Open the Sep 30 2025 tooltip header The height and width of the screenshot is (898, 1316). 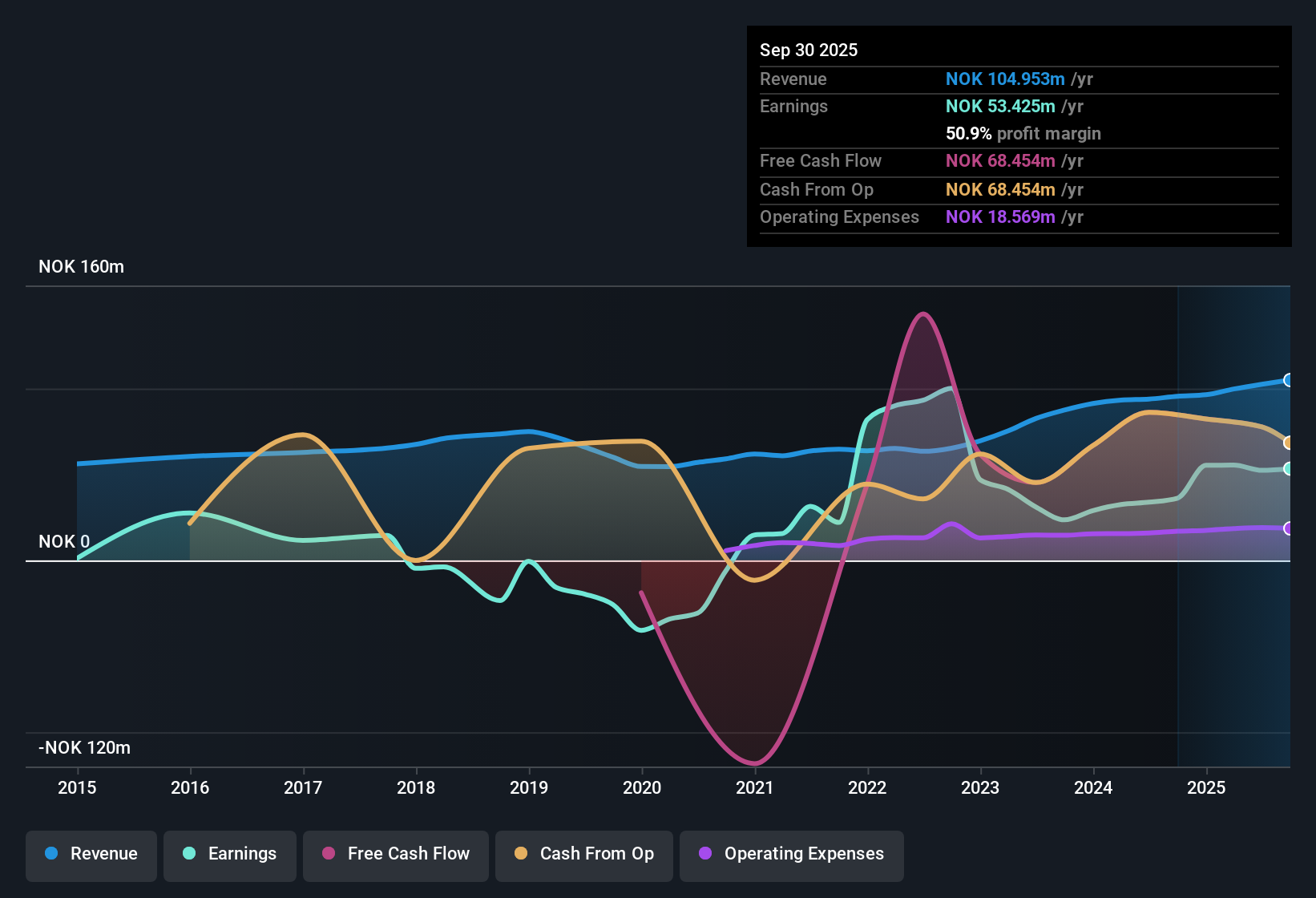click(809, 50)
